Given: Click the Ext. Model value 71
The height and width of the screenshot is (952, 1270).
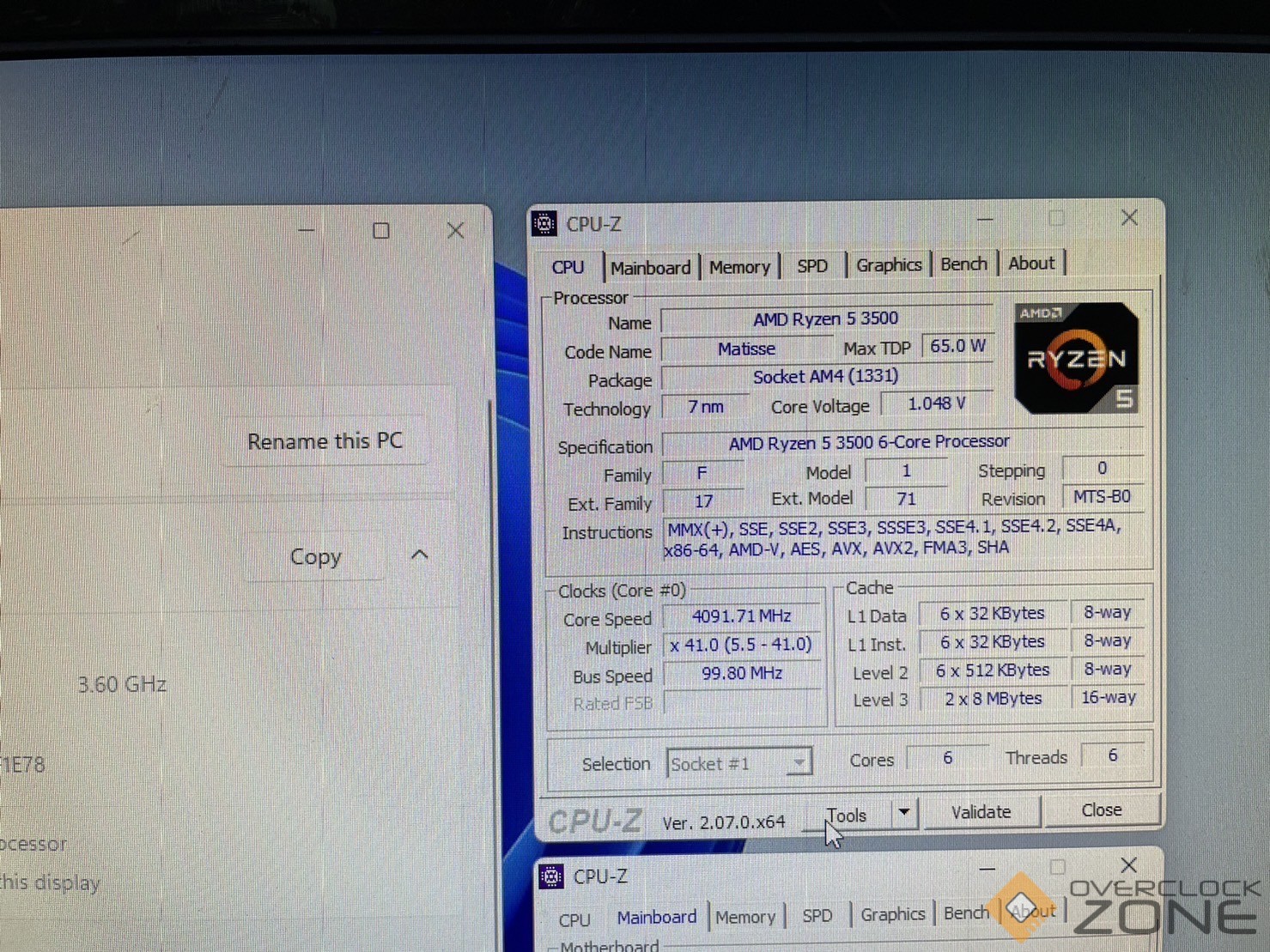Looking at the screenshot, I should [x=906, y=499].
